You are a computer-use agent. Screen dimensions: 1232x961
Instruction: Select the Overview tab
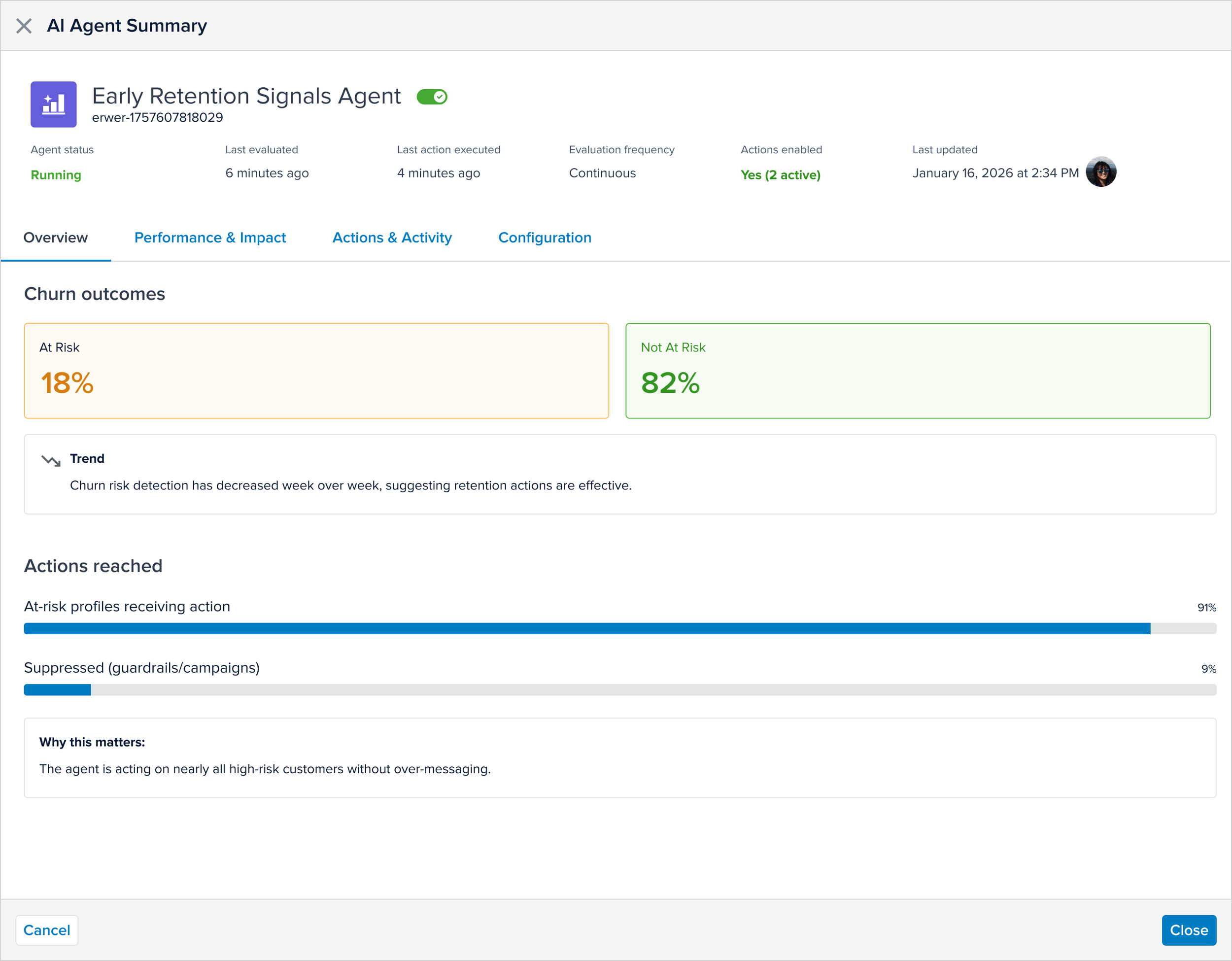click(x=55, y=238)
